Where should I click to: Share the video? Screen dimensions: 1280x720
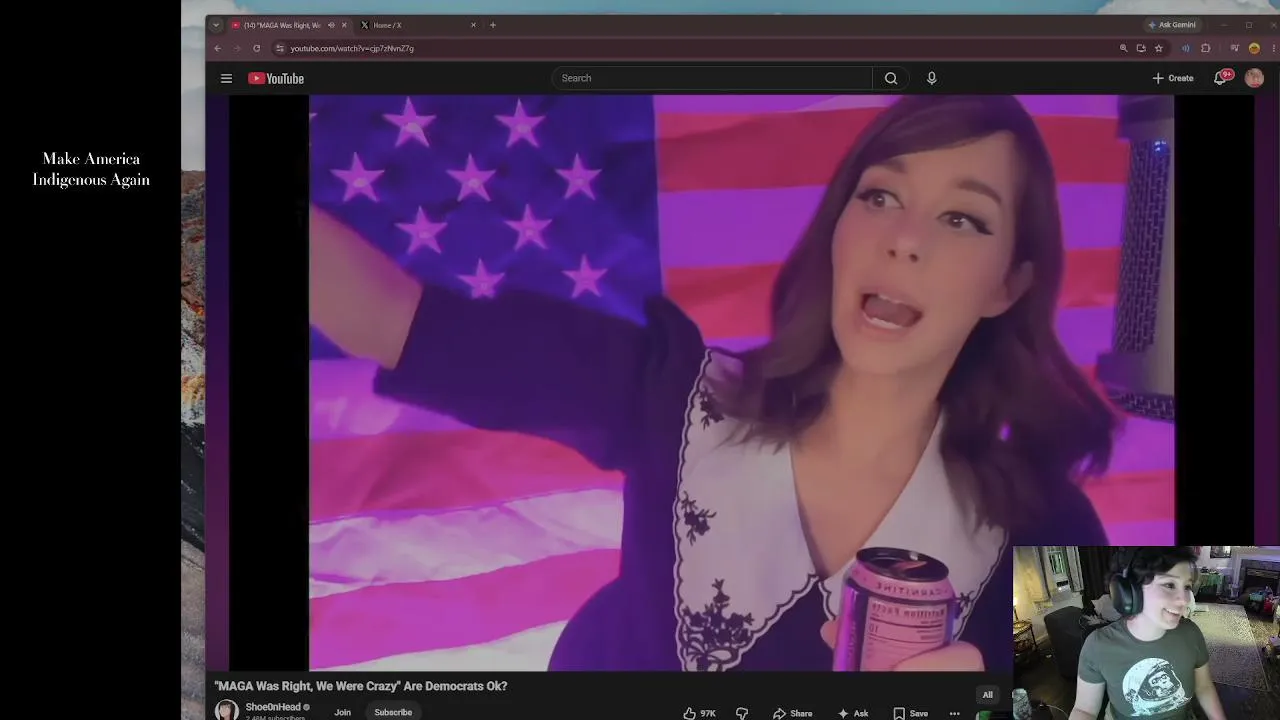pyautogui.click(x=792, y=713)
